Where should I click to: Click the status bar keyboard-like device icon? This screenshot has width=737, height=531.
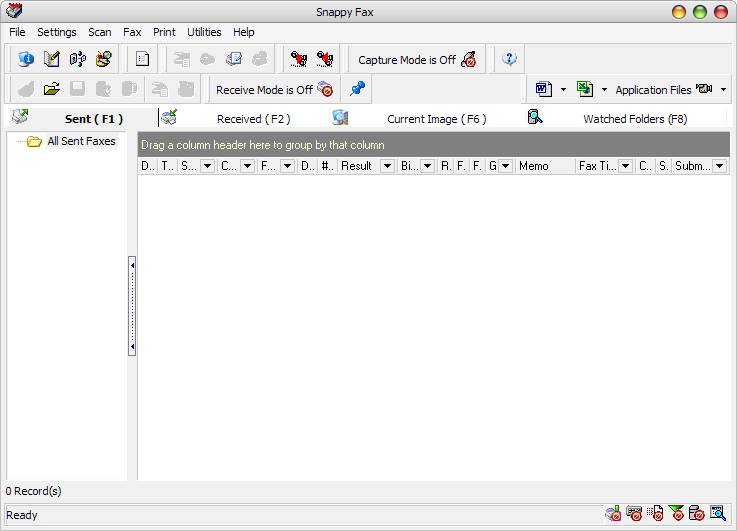click(x=634, y=513)
